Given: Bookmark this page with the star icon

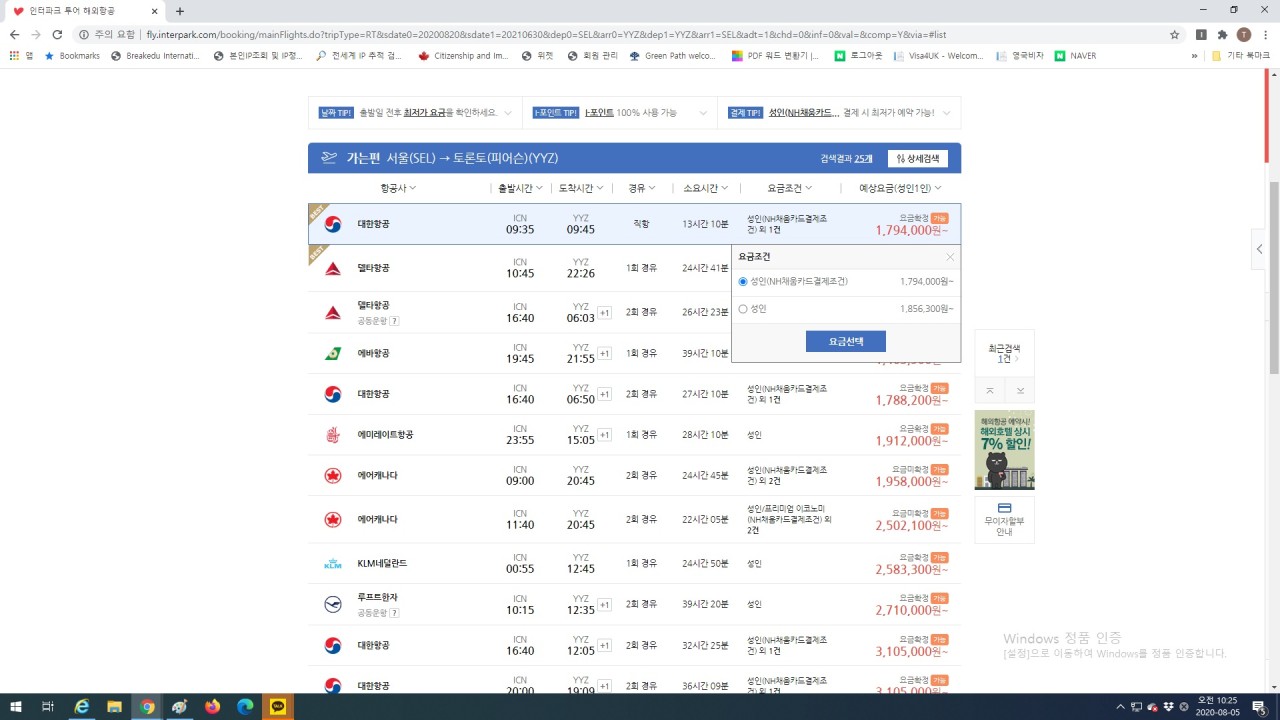Looking at the screenshot, I should [x=1175, y=34].
